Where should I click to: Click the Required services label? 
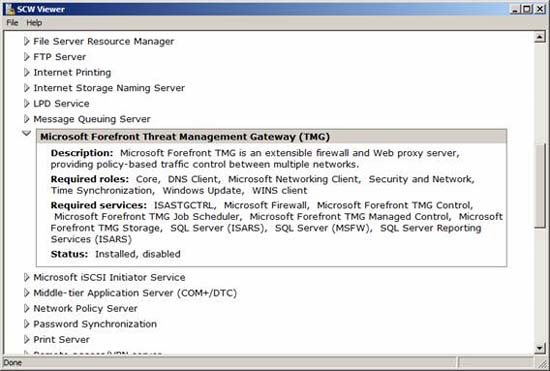(99, 205)
